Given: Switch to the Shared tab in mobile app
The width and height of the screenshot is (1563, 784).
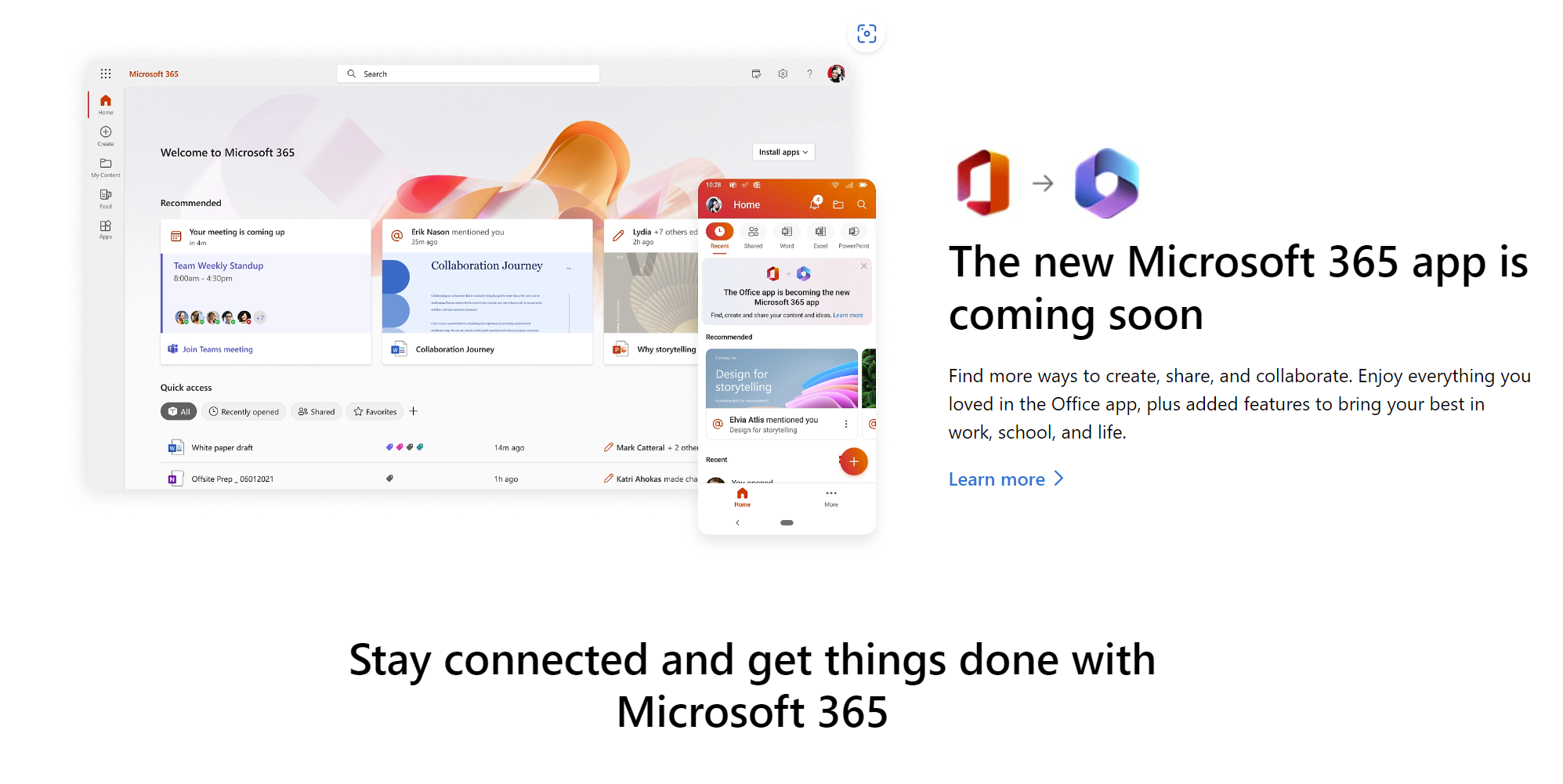Looking at the screenshot, I should click(753, 237).
